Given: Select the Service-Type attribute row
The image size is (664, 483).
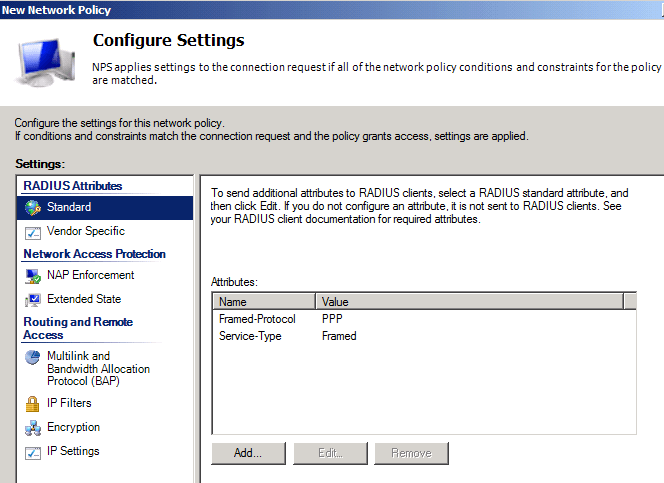Looking at the screenshot, I should pyautogui.click(x=250, y=336).
